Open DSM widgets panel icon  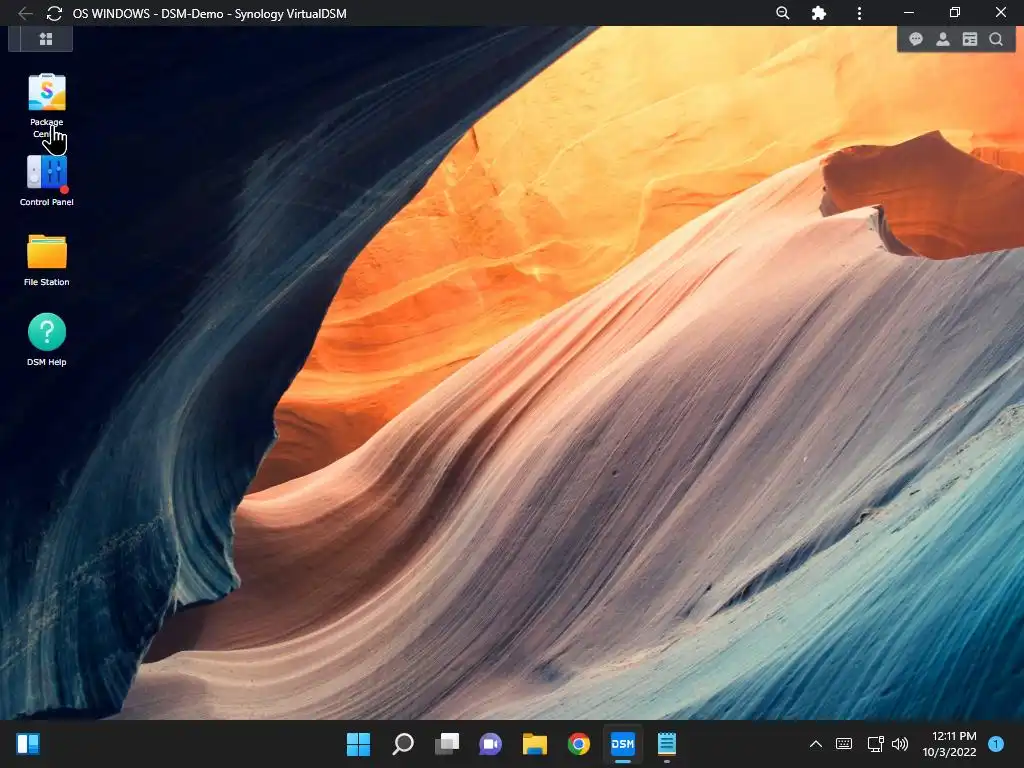970,39
